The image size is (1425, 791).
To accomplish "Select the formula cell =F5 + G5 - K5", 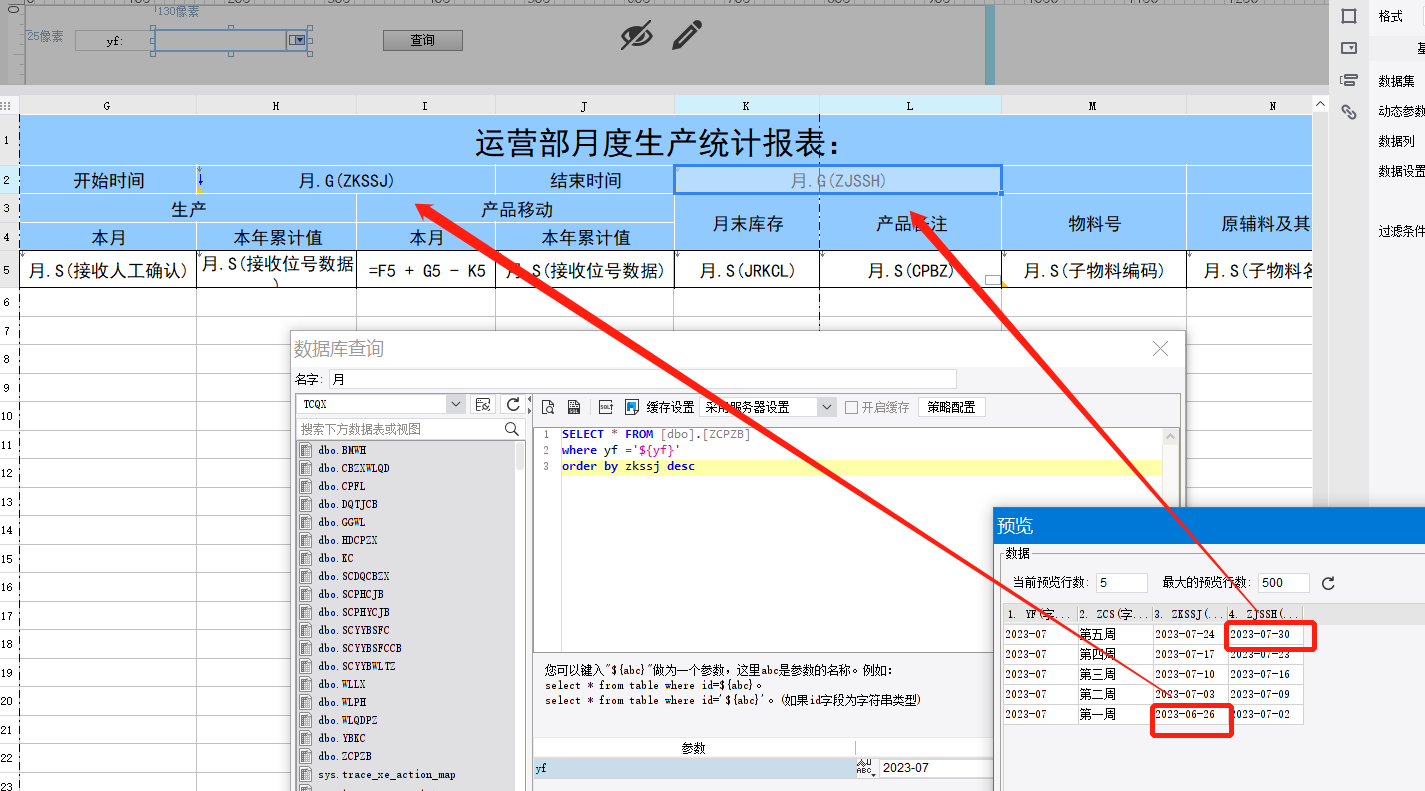I will (426, 270).
